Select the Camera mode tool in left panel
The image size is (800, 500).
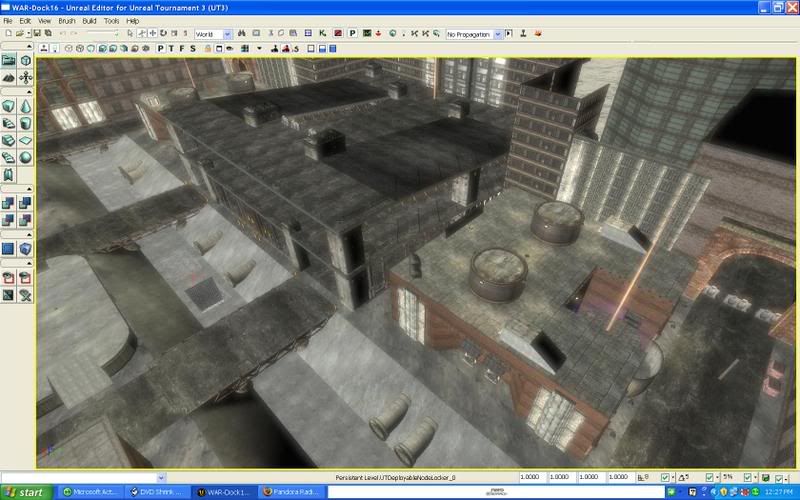(x=9, y=60)
